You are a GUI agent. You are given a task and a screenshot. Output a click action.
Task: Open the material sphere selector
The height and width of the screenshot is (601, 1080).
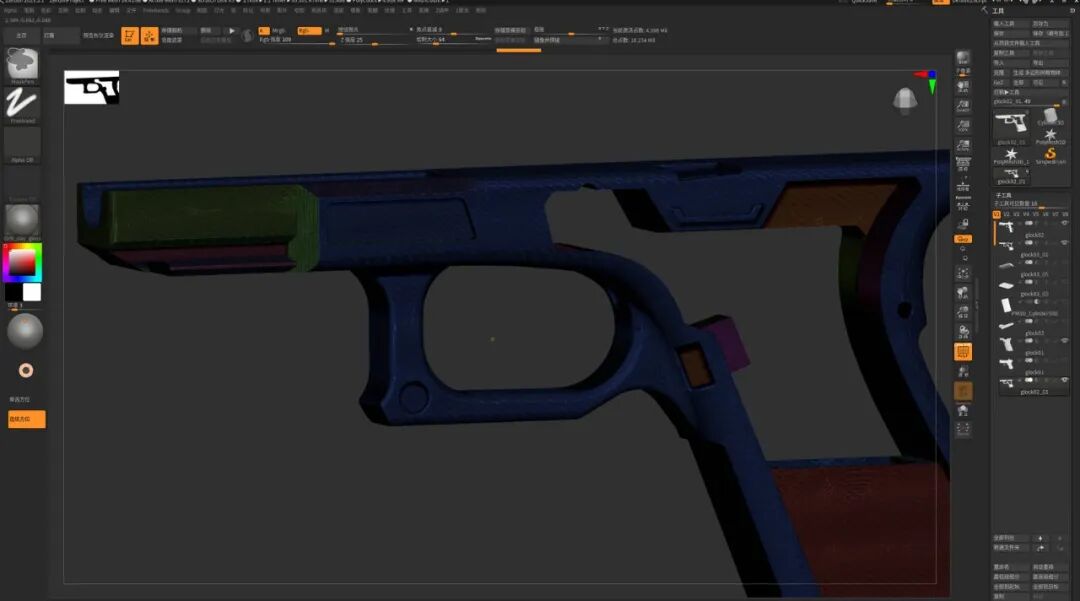pyautogui.click(x=22, y=220)
